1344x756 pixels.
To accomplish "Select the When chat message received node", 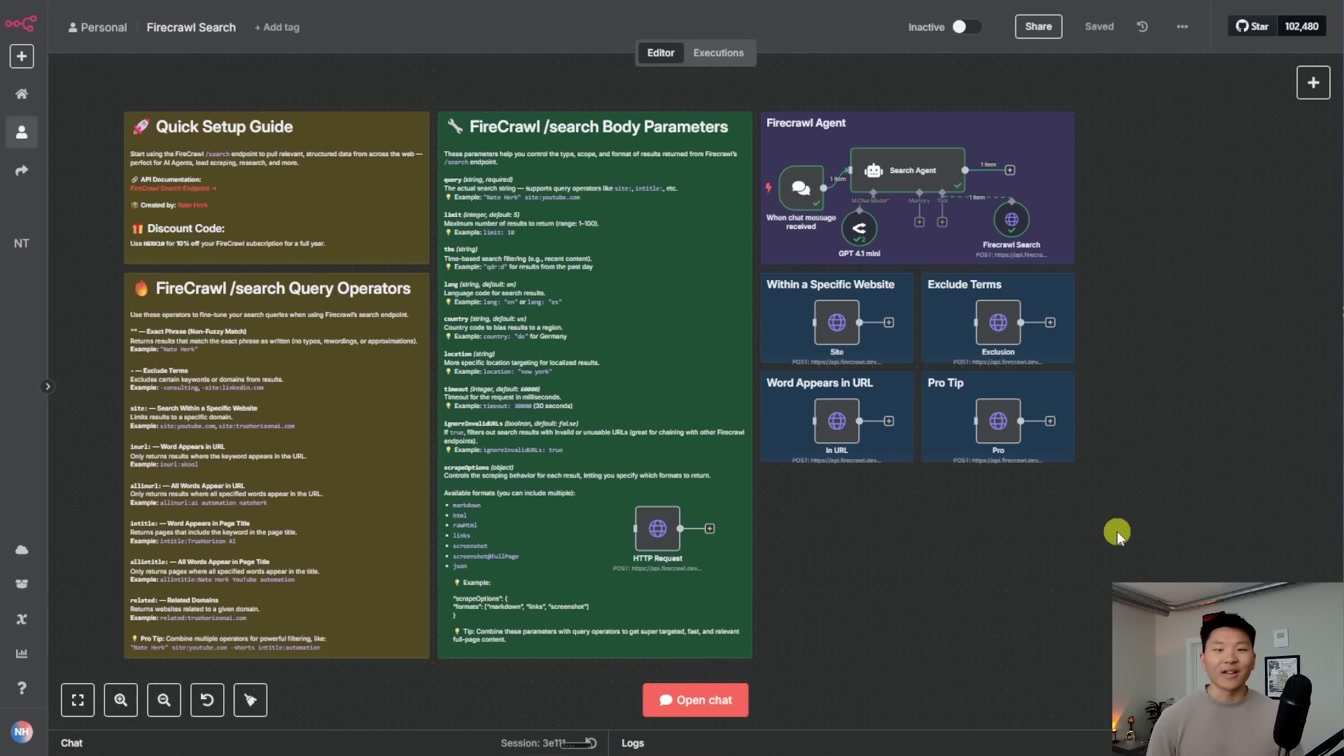I will (801, 188).
